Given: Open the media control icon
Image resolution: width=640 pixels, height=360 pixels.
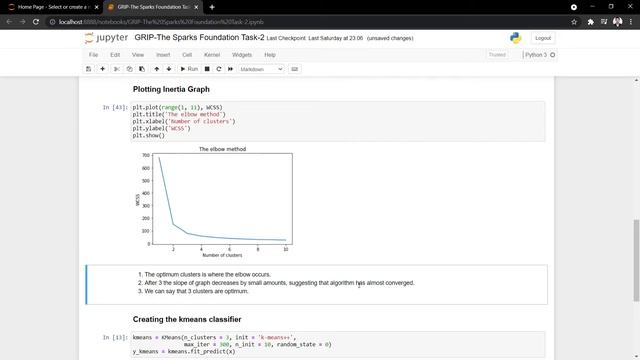Looking at the screenshot, I should pyautogui.click(x=604, y=22).
